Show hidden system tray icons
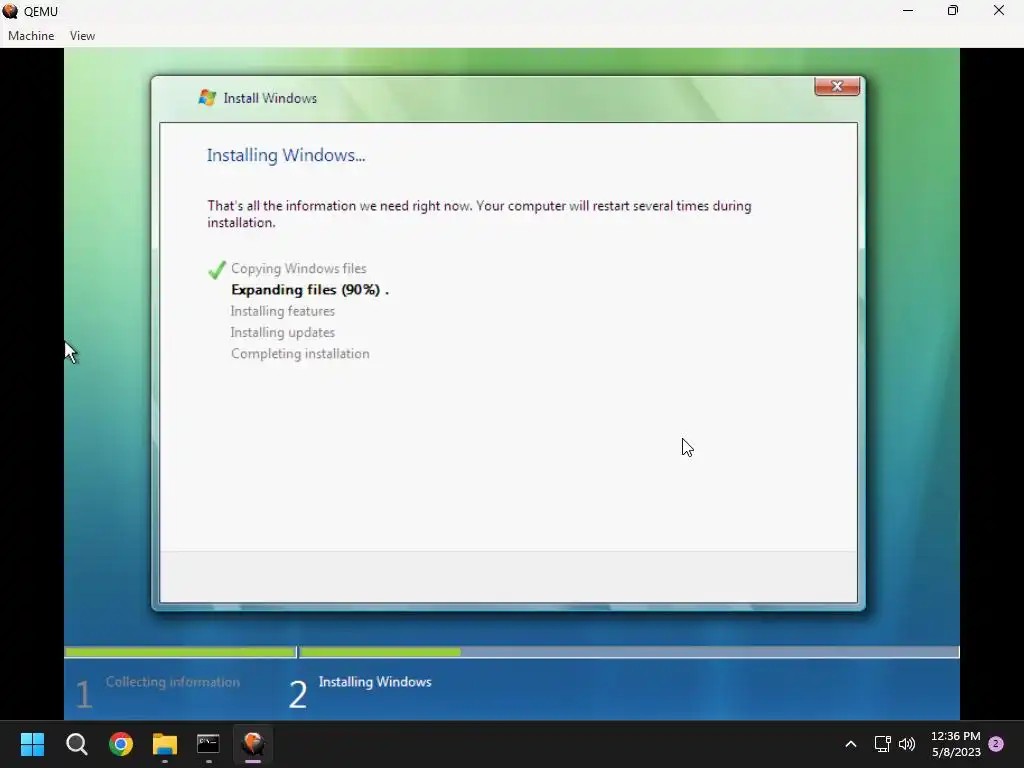Image resolution: width=1024 pixels, height=768 pixels. 850,744
